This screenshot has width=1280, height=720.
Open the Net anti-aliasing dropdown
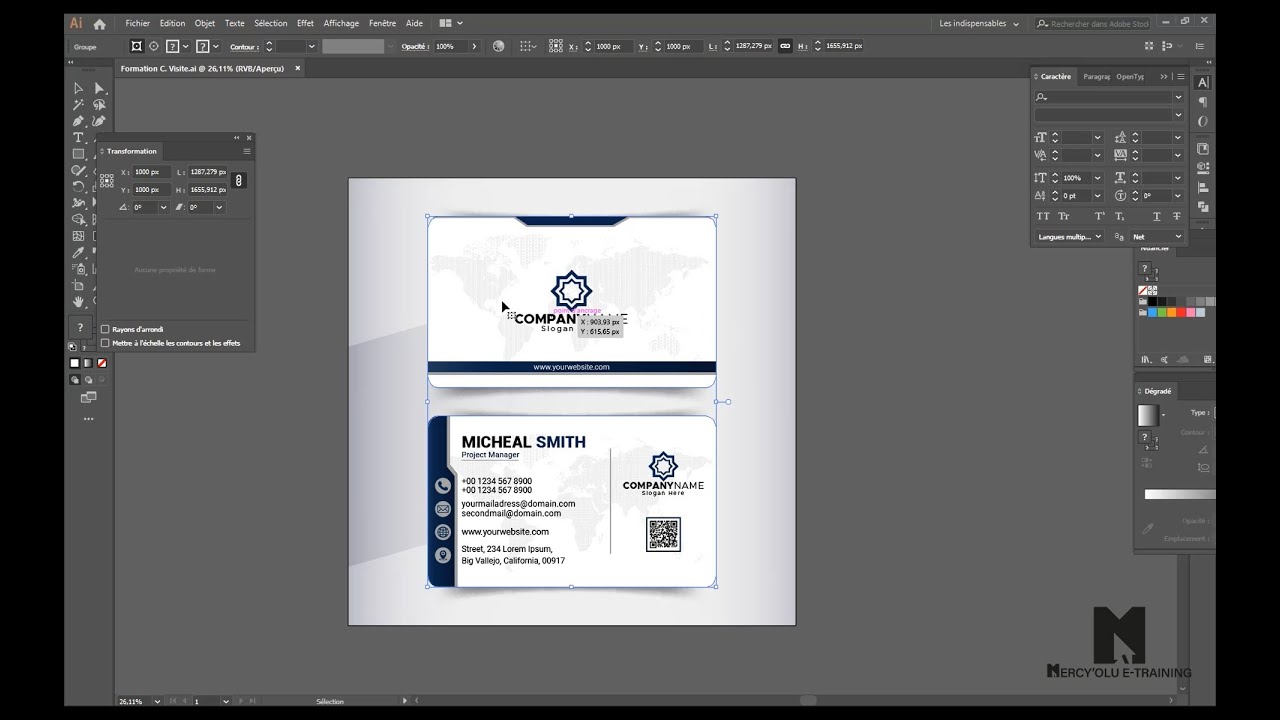pyautogui.click(x=1157, y=237)
